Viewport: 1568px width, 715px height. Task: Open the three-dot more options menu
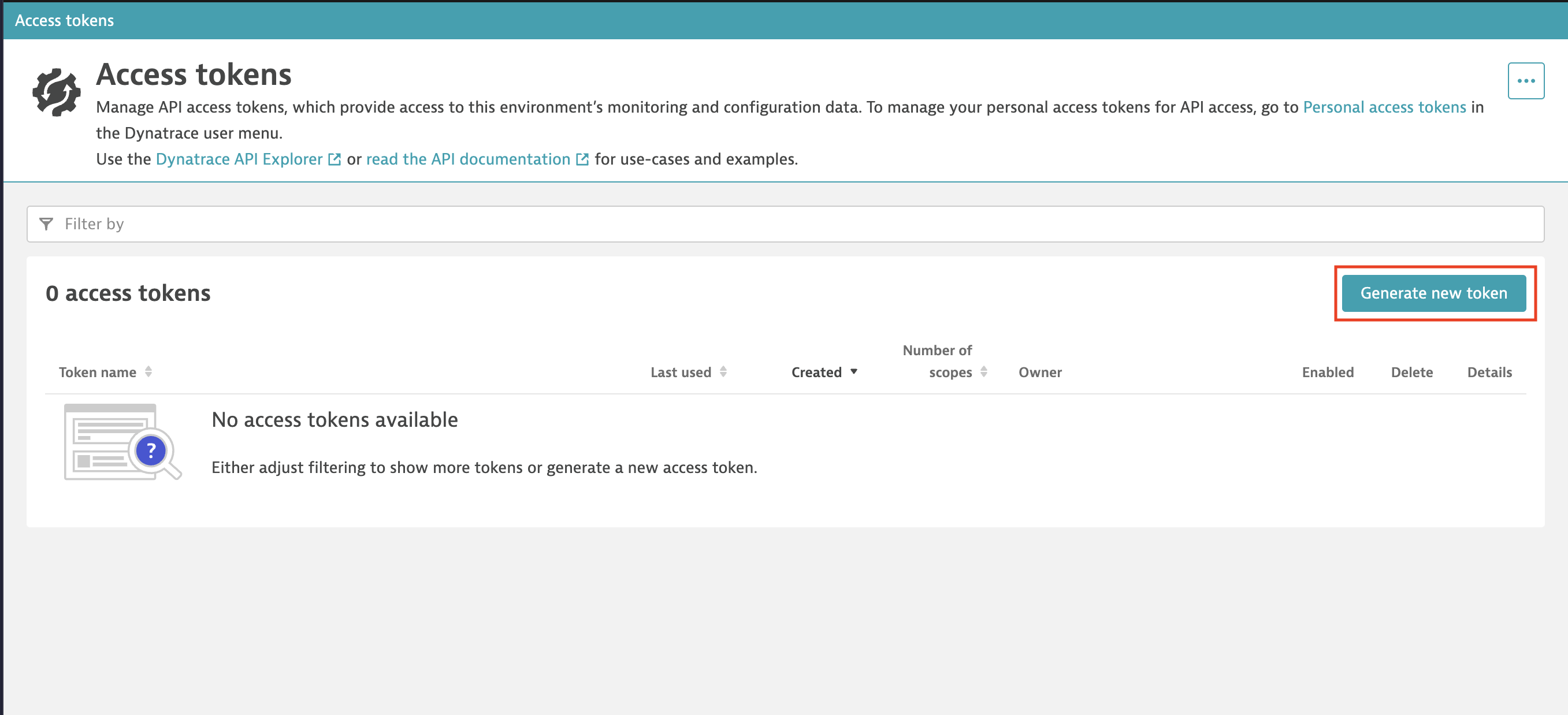(x=1525, y=80)
